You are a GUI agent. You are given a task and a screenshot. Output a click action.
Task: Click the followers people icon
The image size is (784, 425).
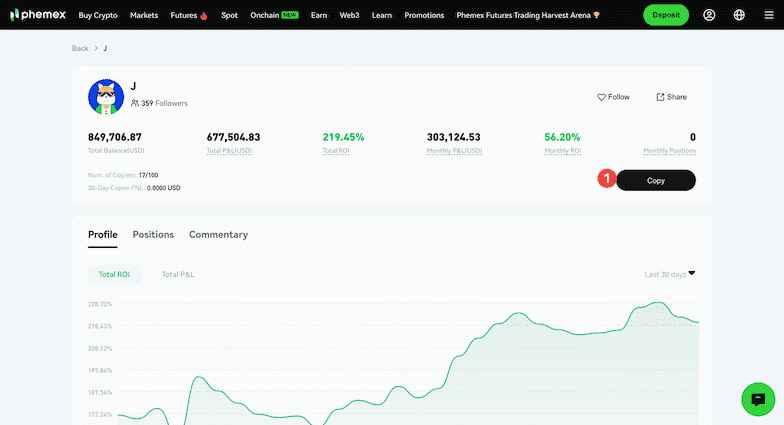point(135,103)
